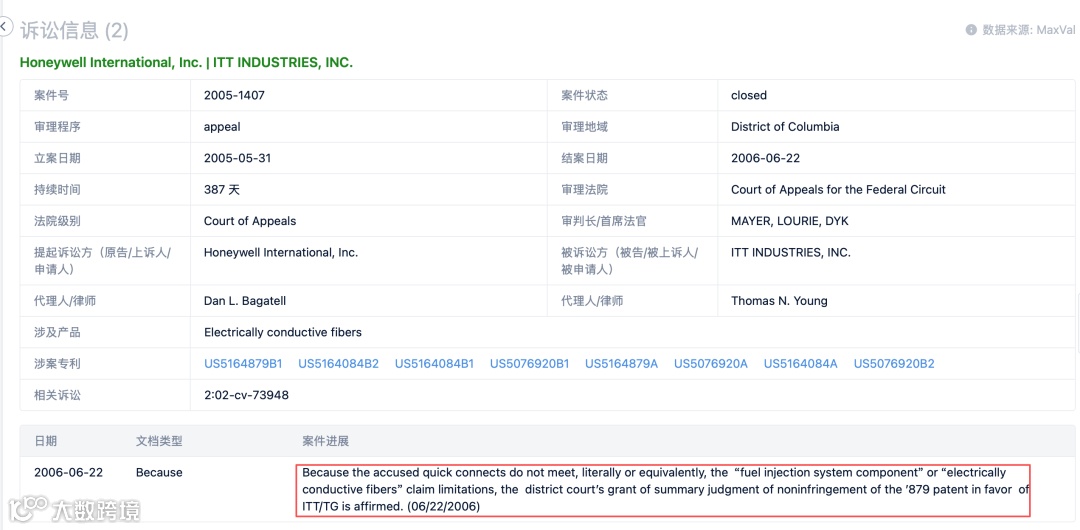Open patent link US5164084B1
This screenshot has height=530, width=1080.
434,363
